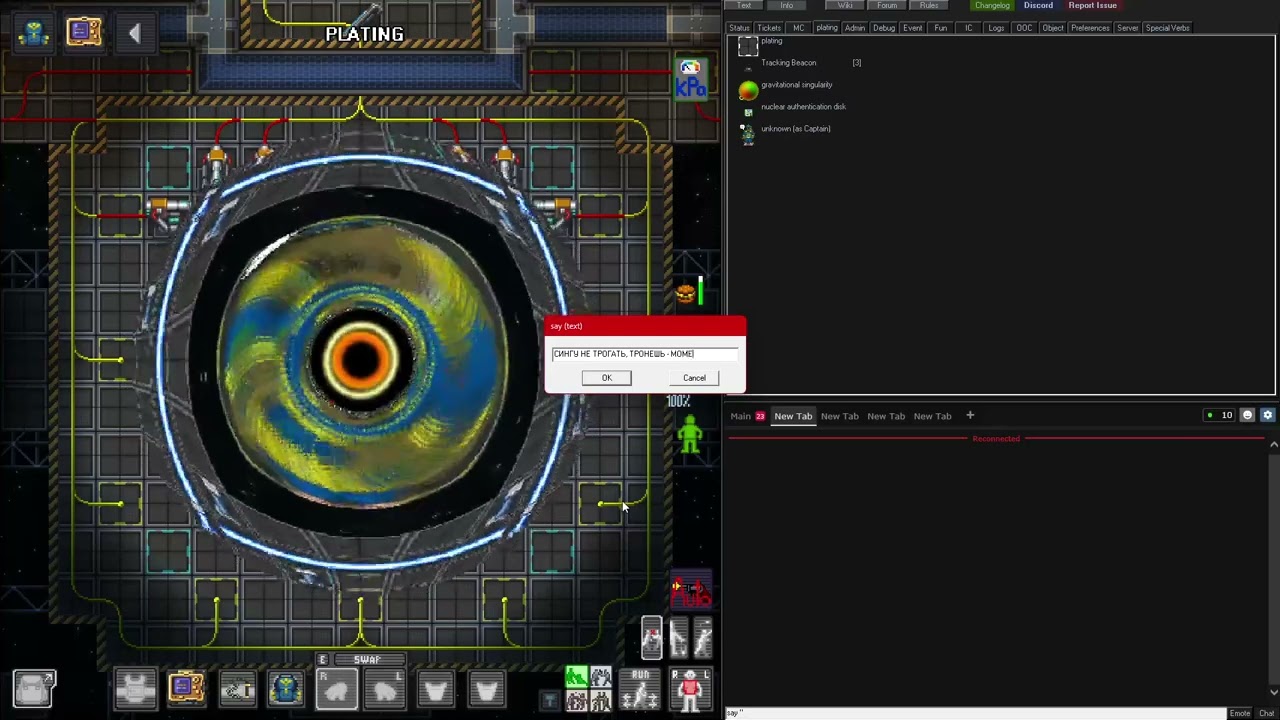
Task: Open the Forum link
Action: click(x=887, y=6)
